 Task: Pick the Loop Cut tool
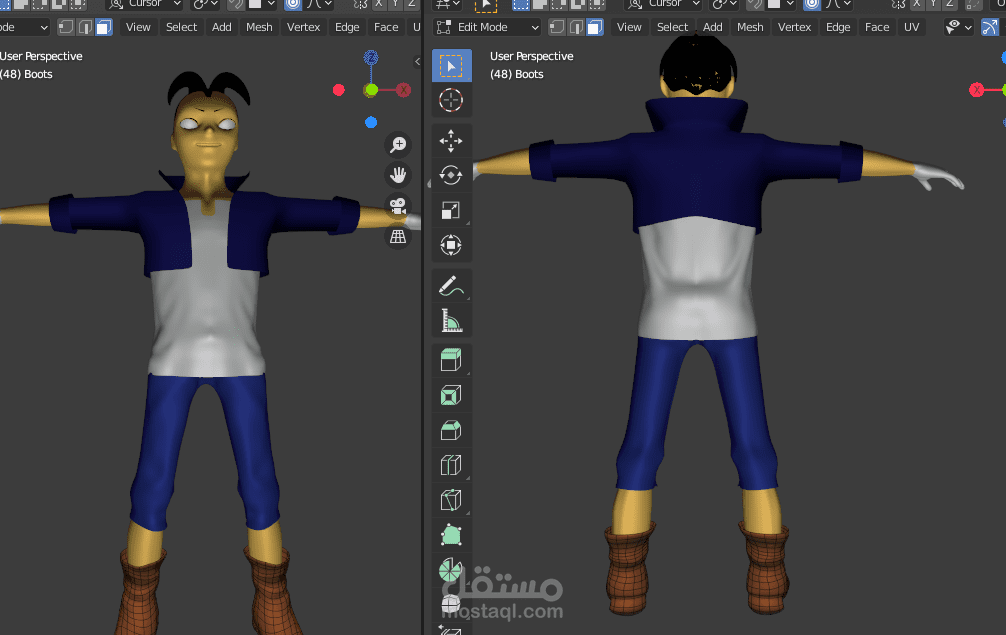point(451,465)
